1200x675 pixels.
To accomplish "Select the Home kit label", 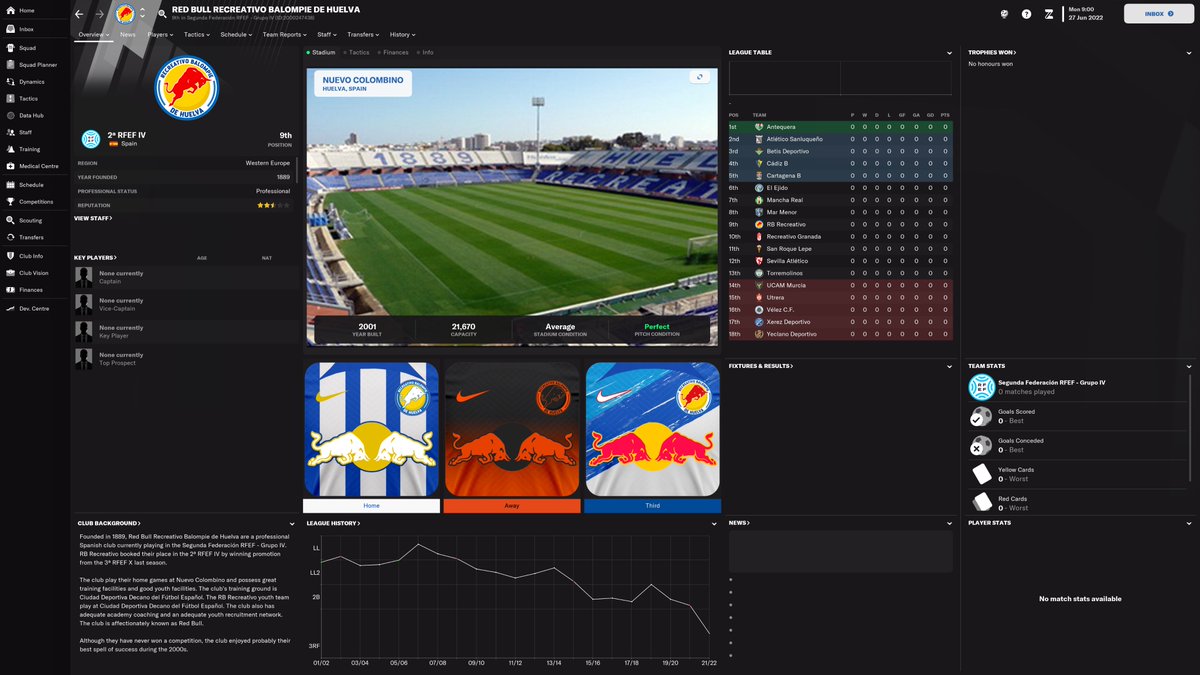I will coord(372,506).
